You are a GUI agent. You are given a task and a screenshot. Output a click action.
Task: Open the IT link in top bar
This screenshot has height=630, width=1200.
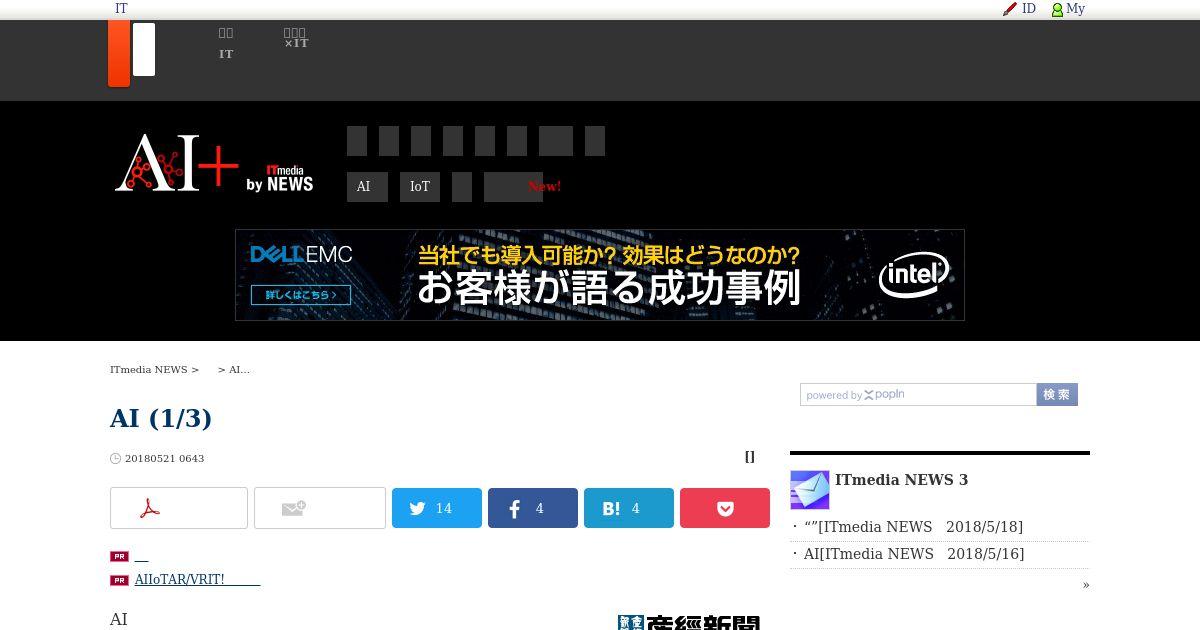pos(121,9)
